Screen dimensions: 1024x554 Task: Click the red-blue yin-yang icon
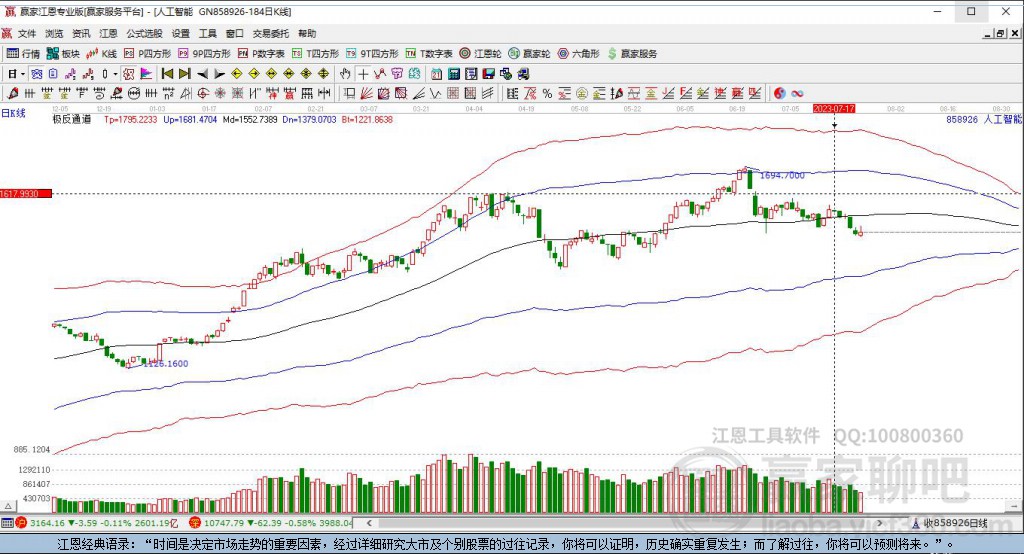780,93
